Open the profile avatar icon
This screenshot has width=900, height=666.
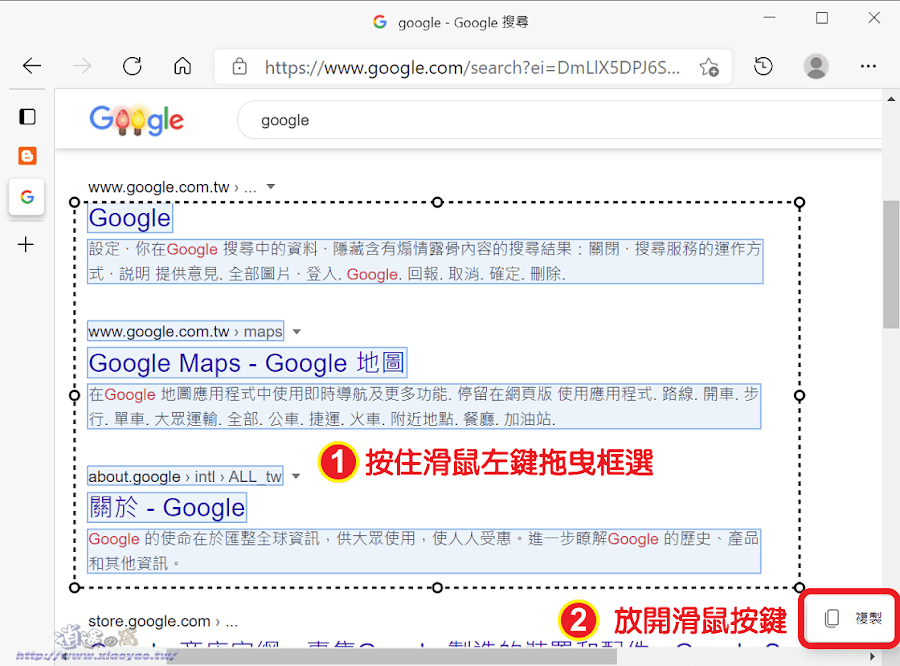coord(818,66)
